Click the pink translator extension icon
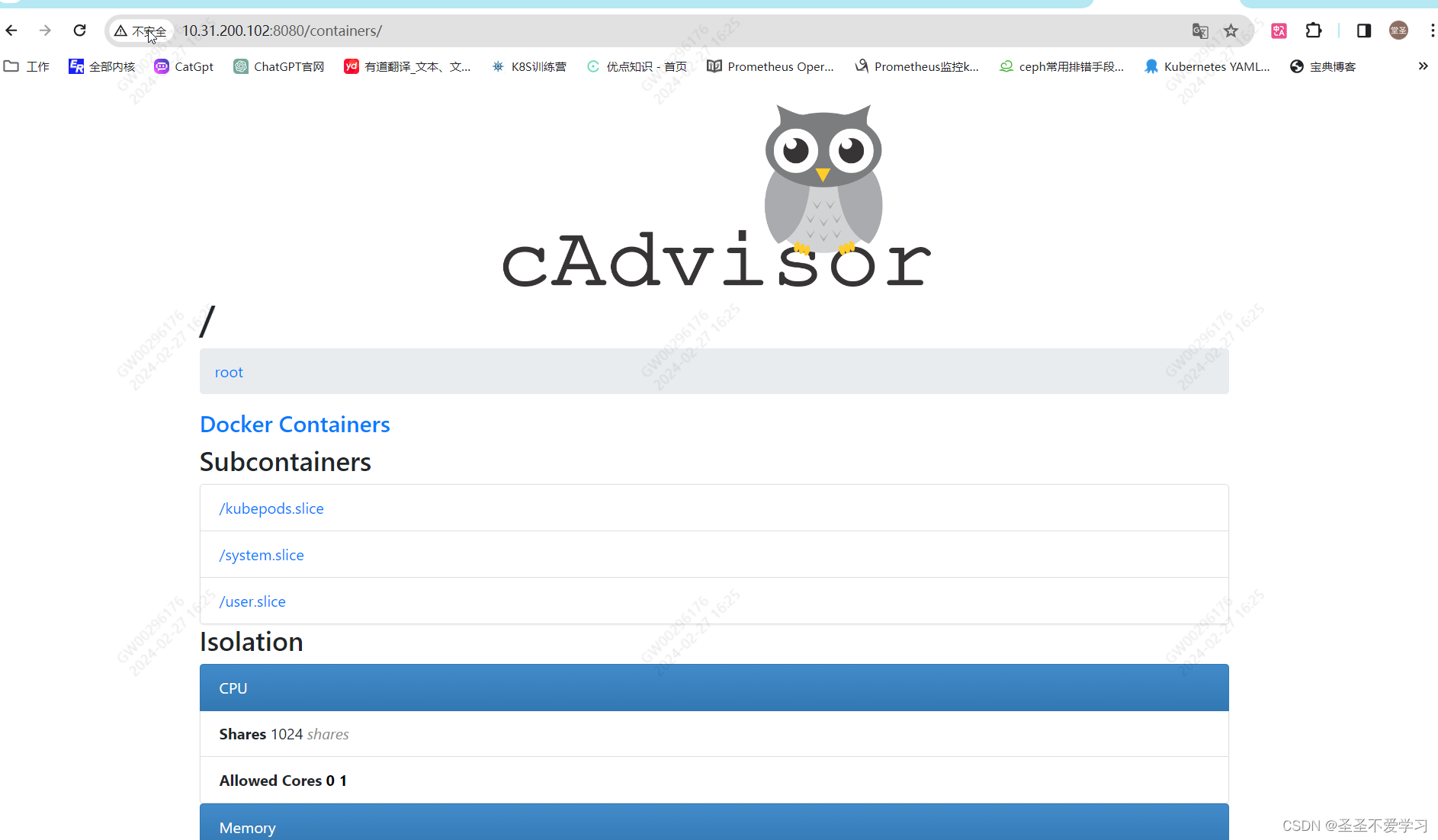1438x840 pixels. tap(1279, 31)
